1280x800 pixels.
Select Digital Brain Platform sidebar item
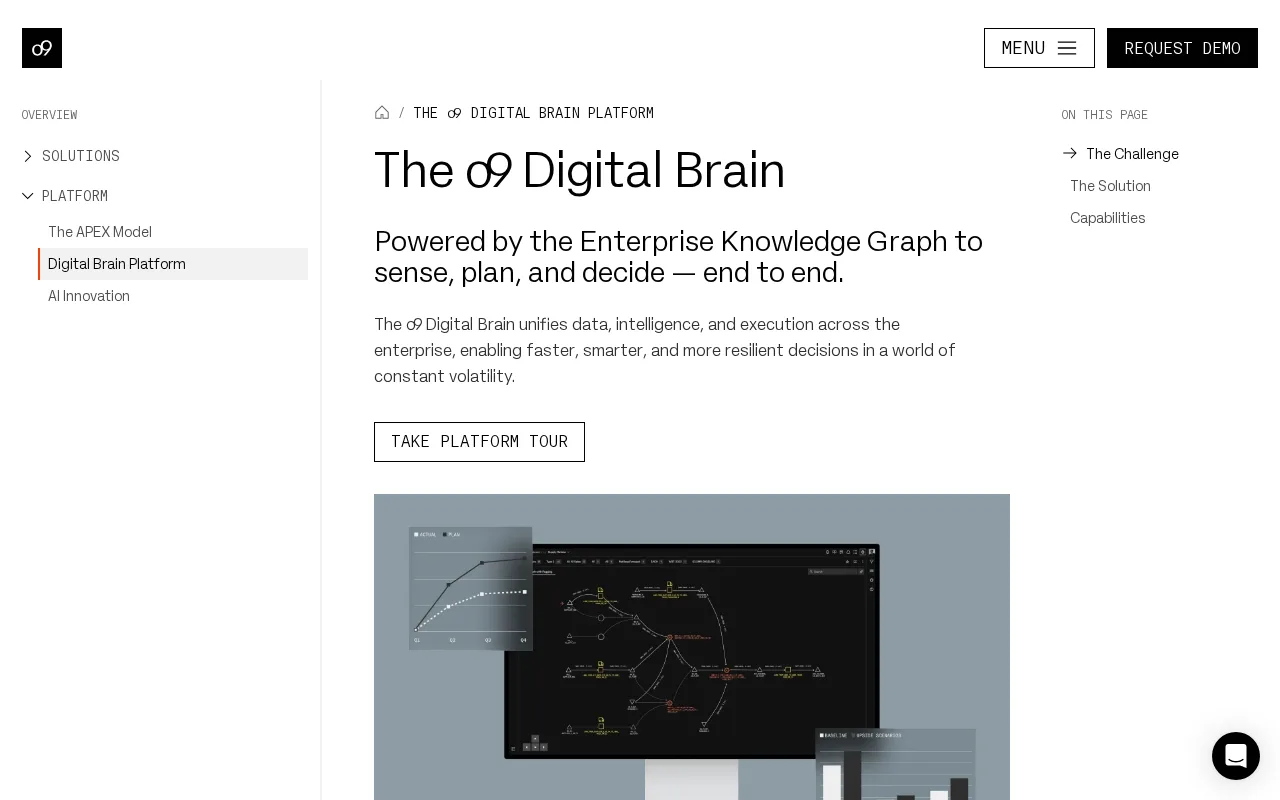pos(173,264)
